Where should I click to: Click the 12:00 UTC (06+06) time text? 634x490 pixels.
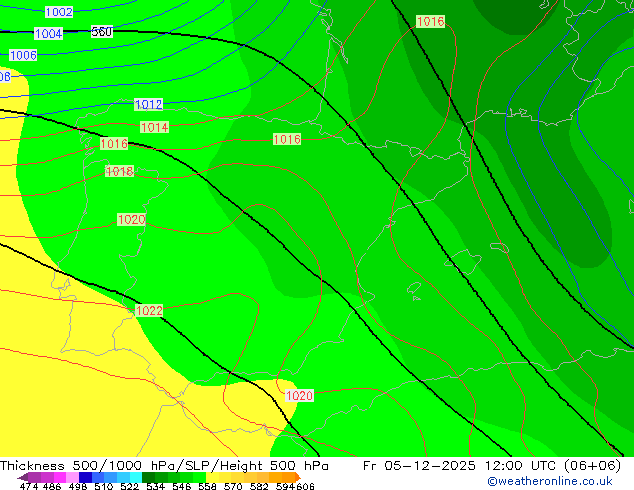click(553, 466)
